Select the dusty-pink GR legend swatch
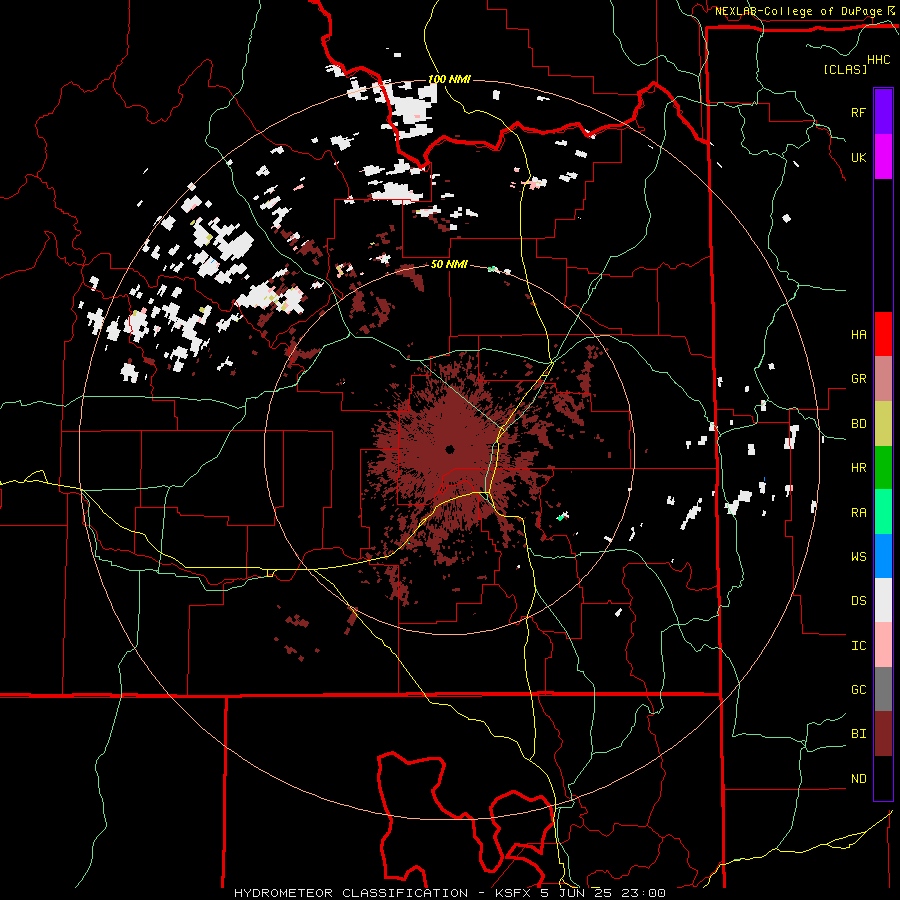 [883, 379]
